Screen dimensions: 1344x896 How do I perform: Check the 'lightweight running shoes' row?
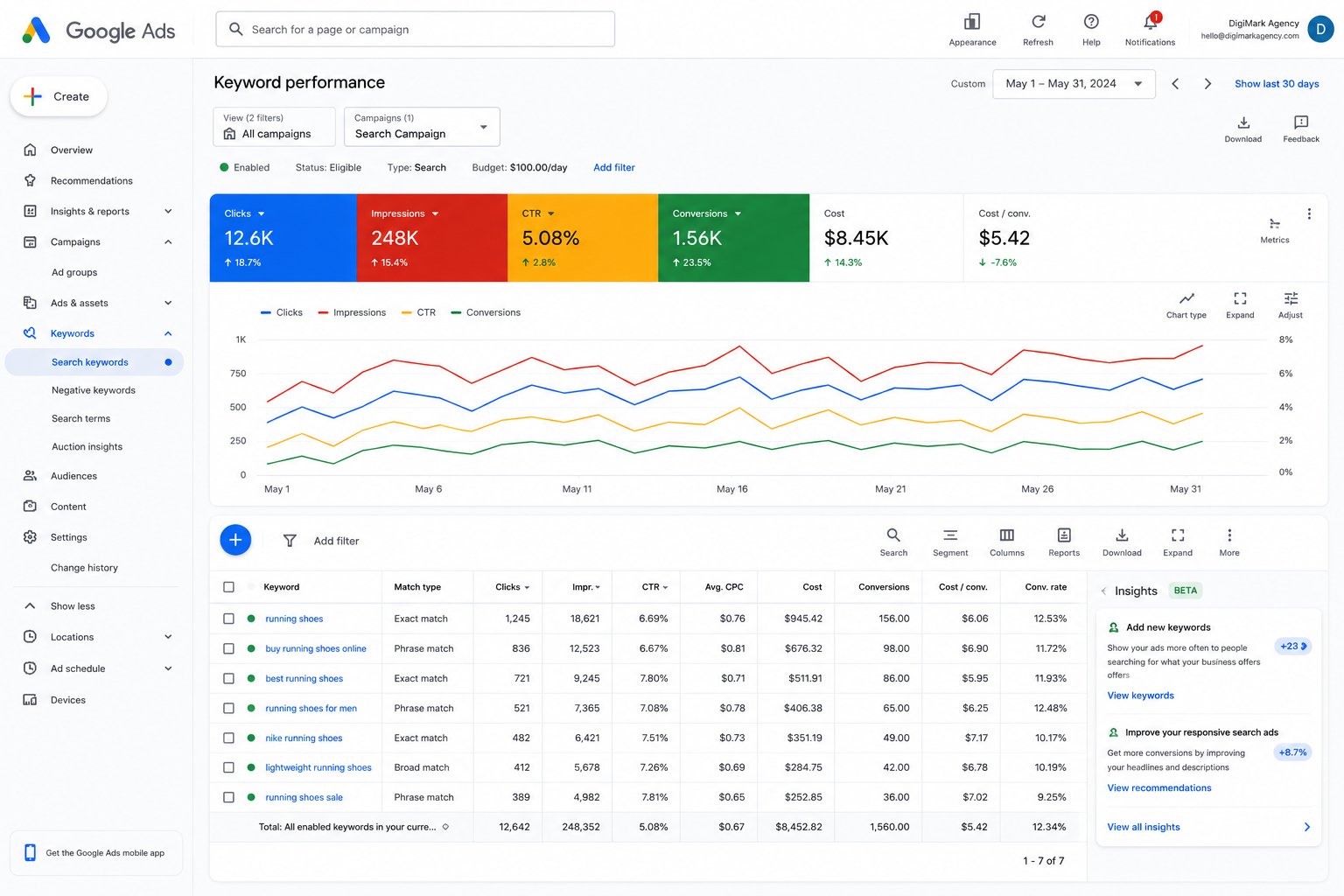tap(228, 767)
